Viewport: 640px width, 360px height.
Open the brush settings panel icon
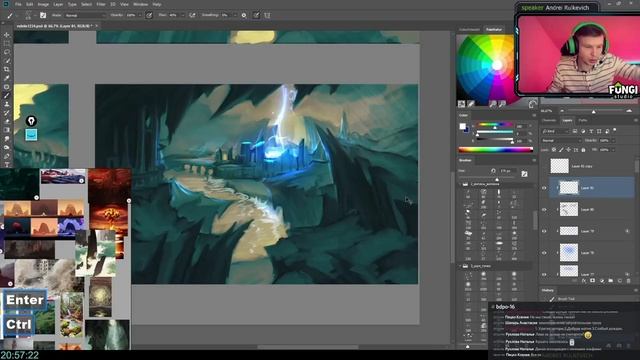click(x=43, y=15)
